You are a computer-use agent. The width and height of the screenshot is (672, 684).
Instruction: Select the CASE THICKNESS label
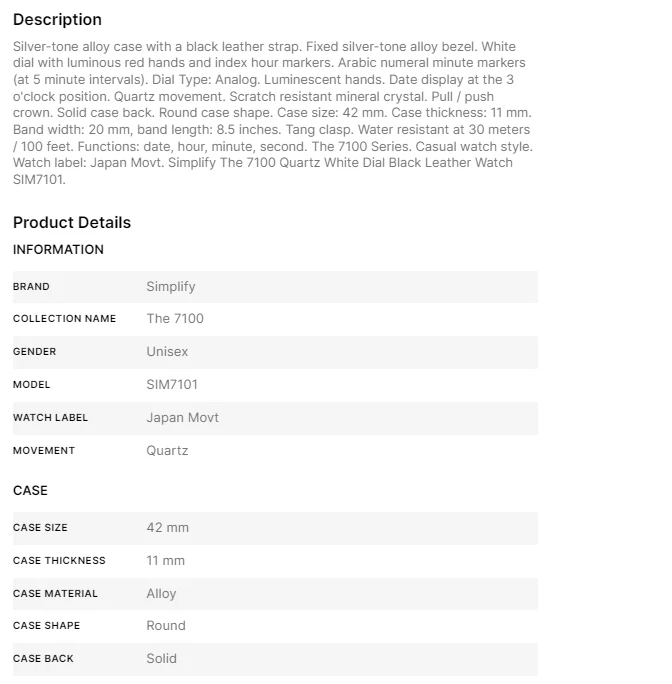(59, 561)
